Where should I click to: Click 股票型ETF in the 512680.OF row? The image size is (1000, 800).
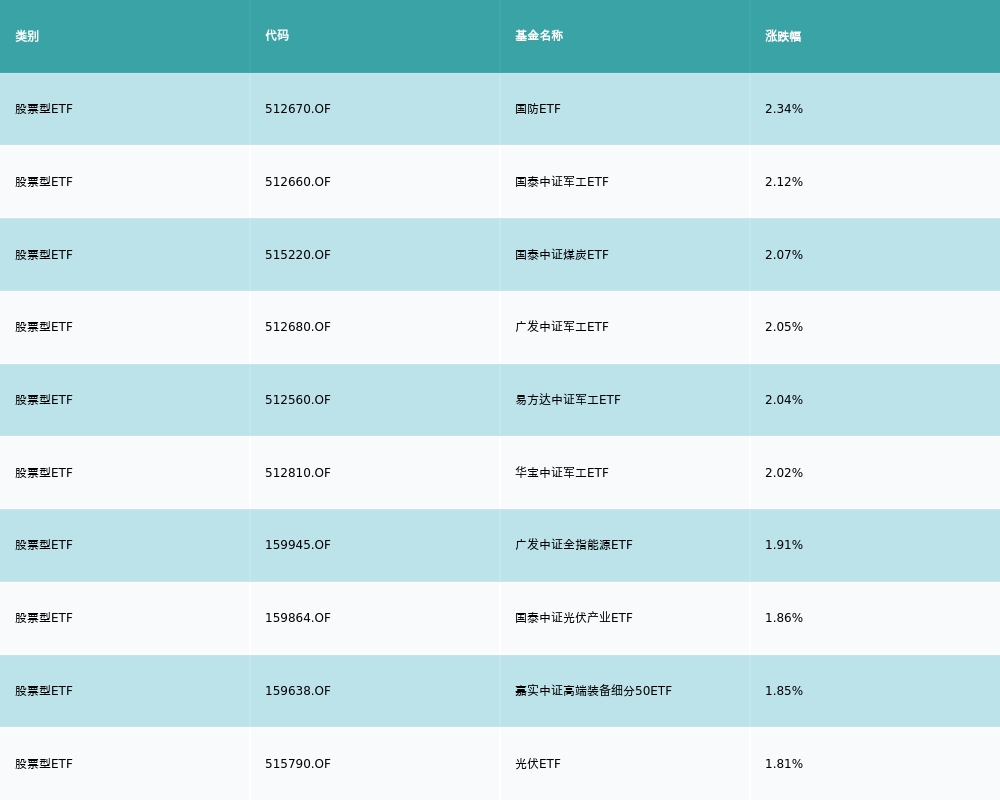pyautogui.click(x=44, y=327)
